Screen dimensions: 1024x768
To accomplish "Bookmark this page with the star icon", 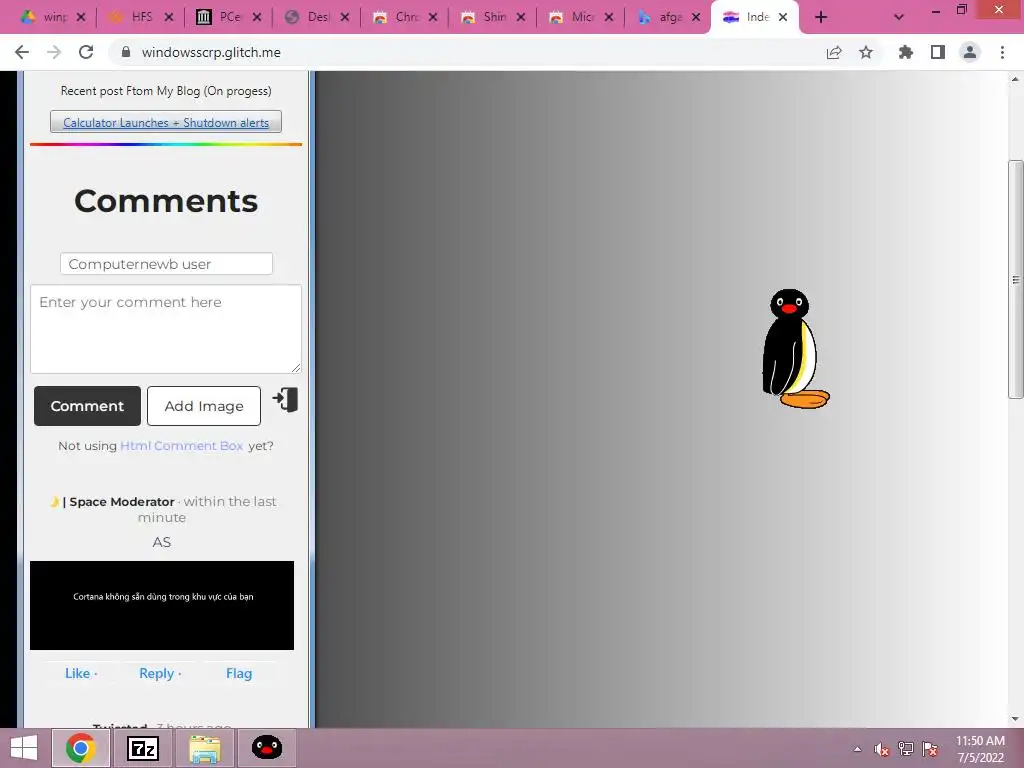I will pyautogui.click(x=866, y=52).
